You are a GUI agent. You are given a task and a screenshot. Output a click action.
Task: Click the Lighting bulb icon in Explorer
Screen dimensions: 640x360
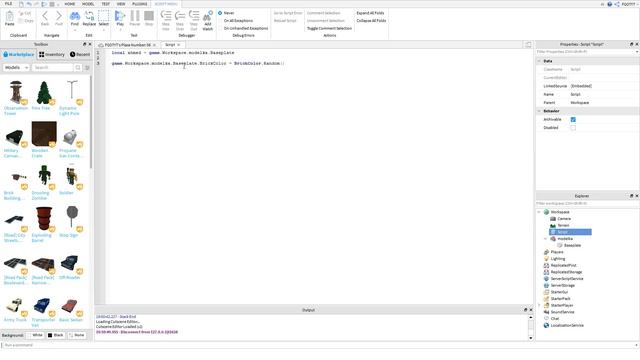click(547, 259)
